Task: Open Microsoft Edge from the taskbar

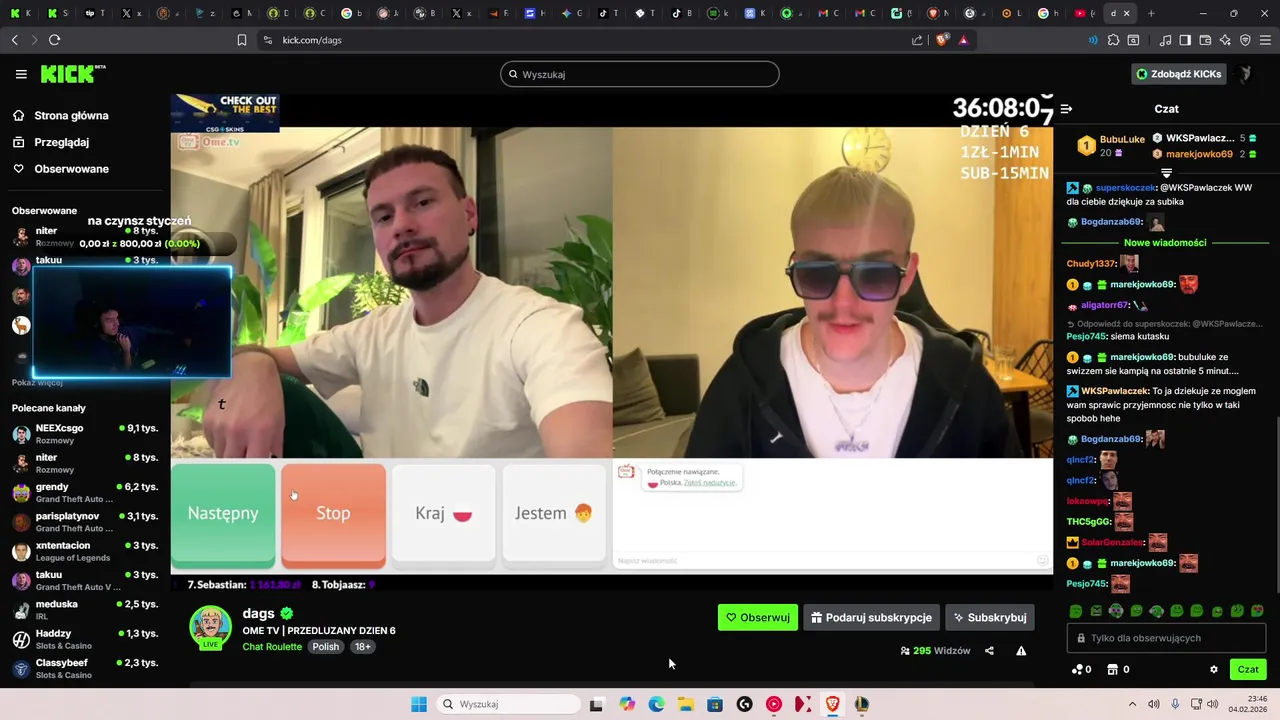Action: click(656, 704)
